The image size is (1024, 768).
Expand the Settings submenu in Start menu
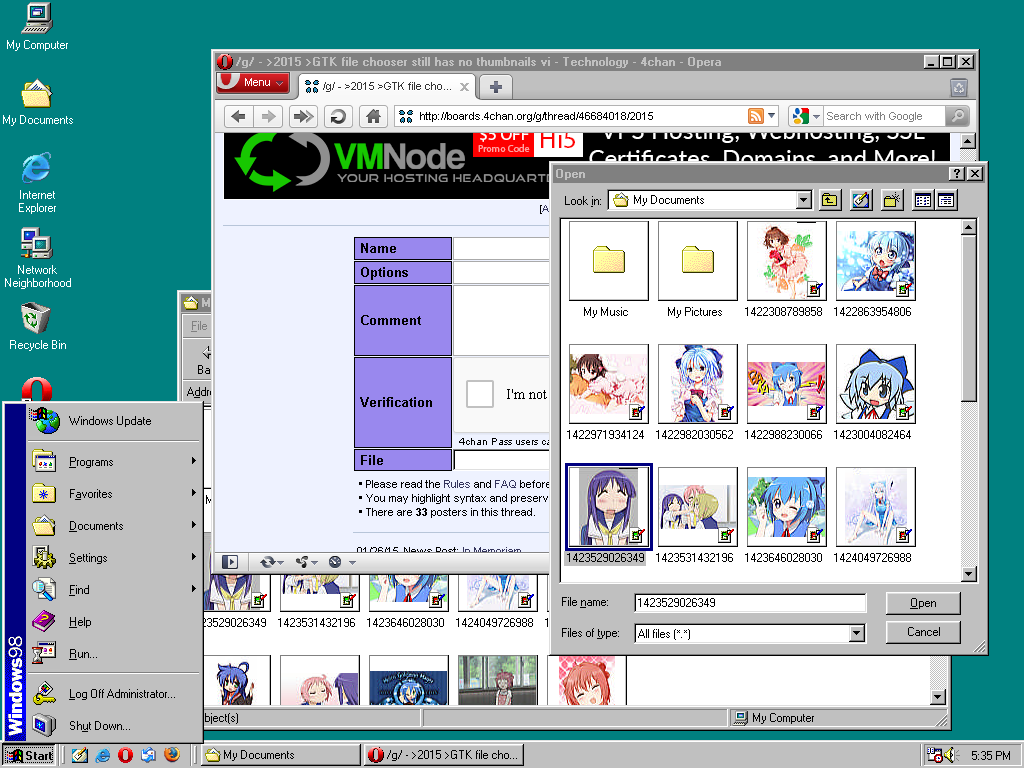click(114, 558)
